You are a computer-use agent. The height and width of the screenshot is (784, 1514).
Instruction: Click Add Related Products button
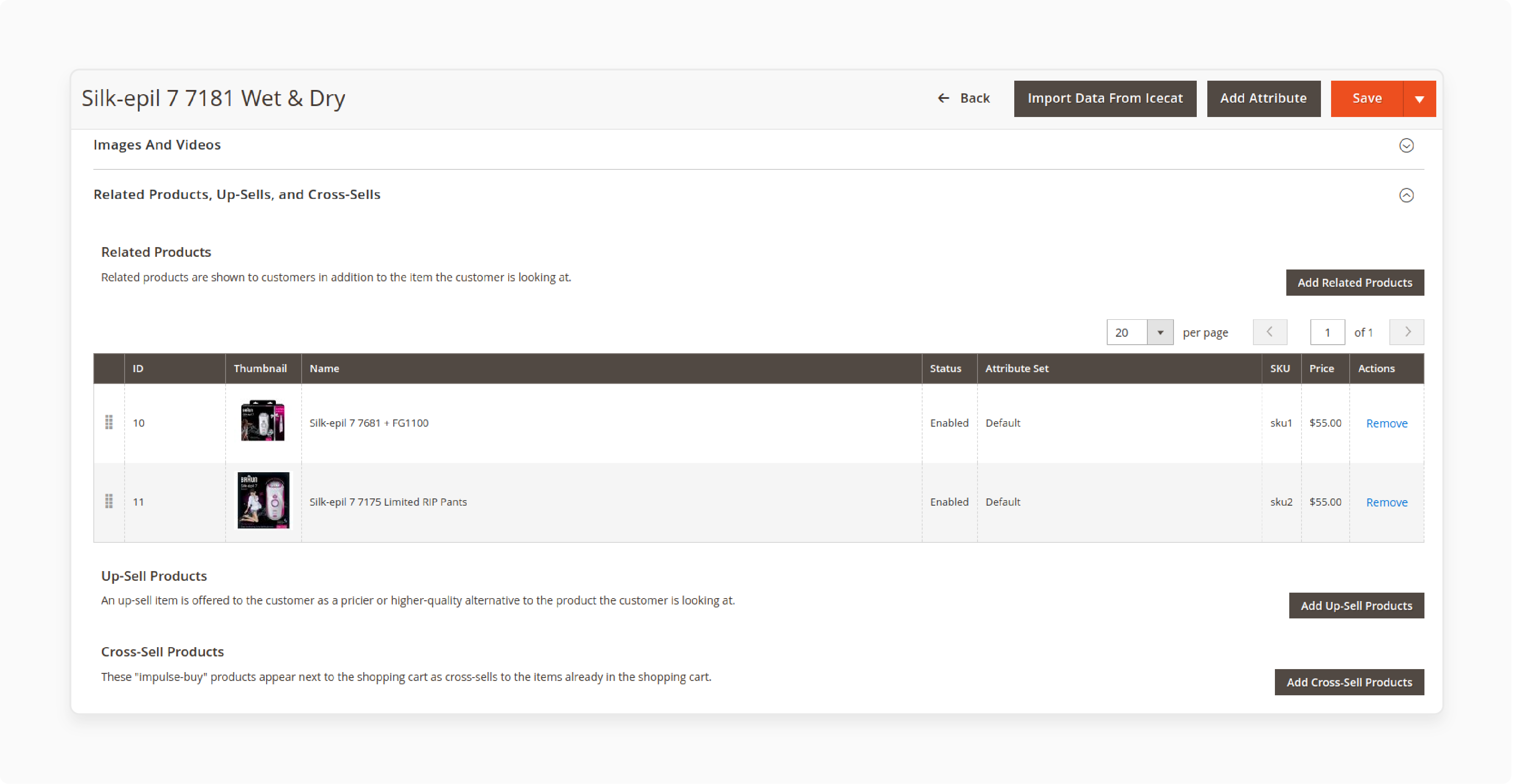click(1355, 283)
